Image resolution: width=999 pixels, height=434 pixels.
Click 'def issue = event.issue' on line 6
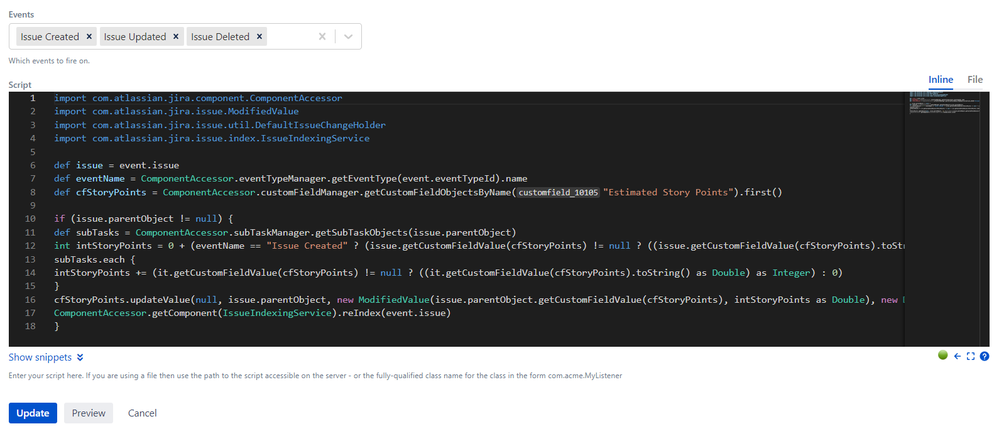pos(117,165)
